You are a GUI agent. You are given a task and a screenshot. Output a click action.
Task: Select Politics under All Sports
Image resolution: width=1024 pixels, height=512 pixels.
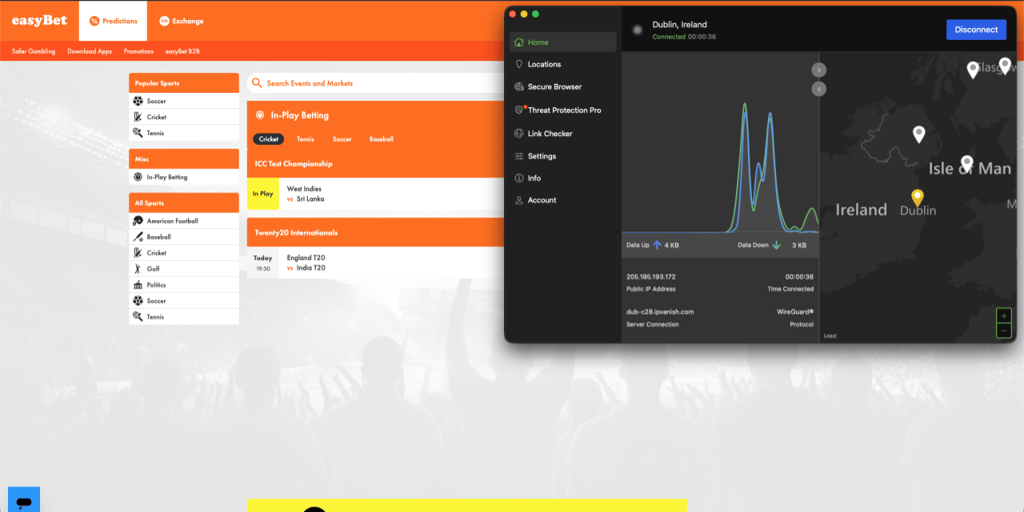click(x=184, y=285)
